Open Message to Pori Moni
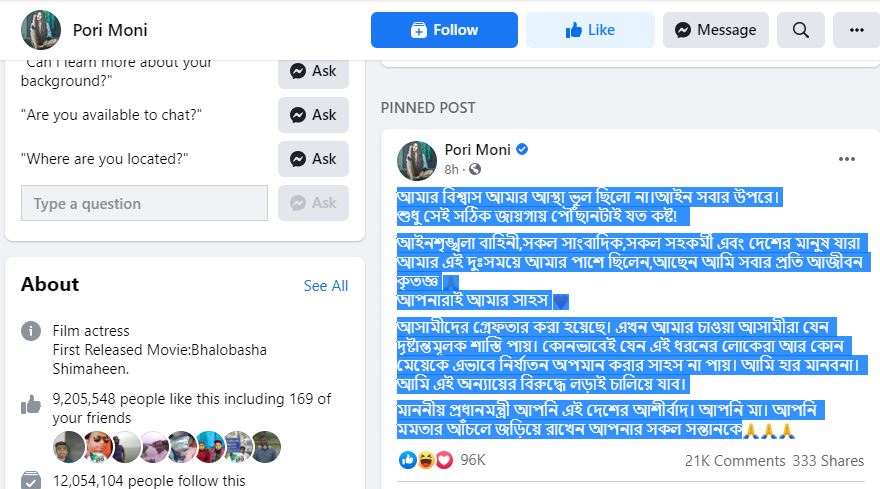Viewport: 880px width, 489px height. click(715, 30)
